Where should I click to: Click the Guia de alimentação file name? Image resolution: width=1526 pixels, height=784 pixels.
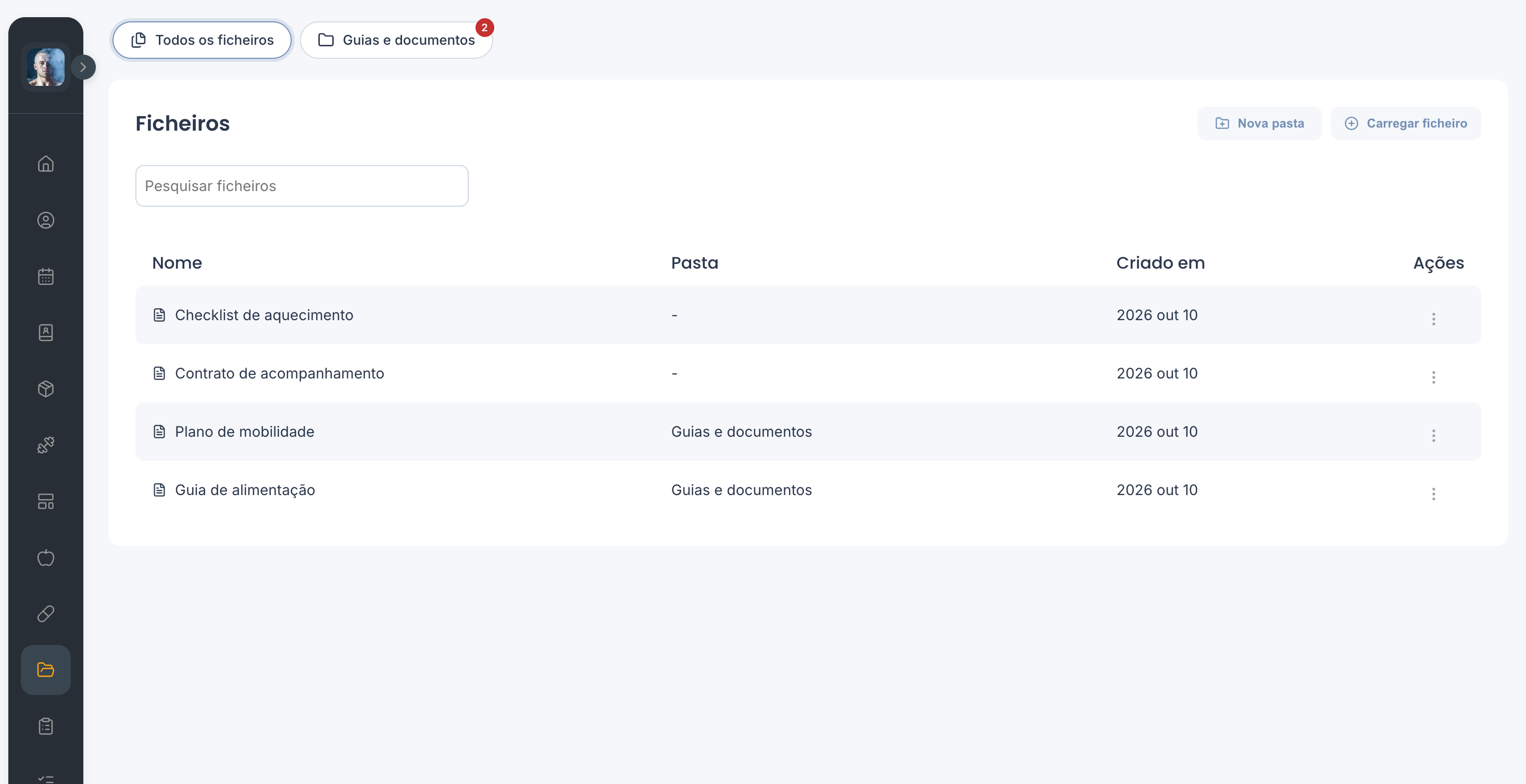(245, 490)
